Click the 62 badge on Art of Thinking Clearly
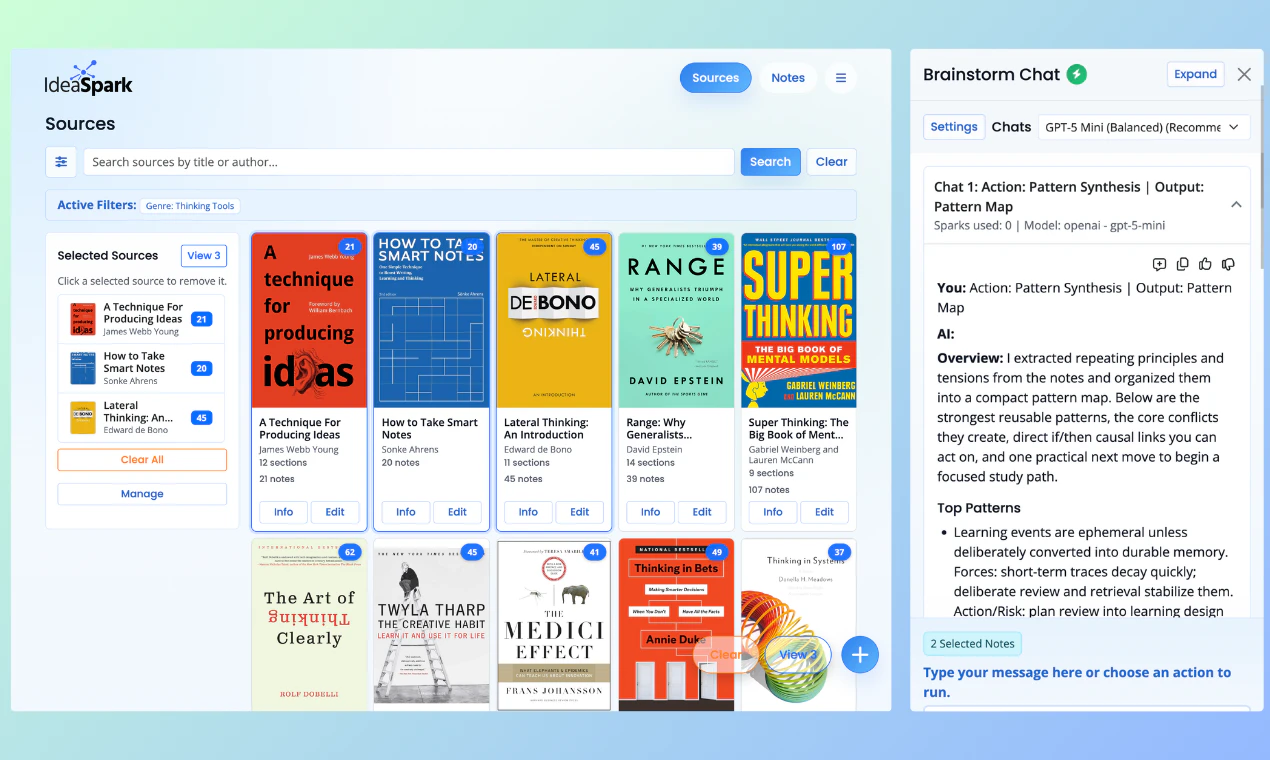The width and height of the screenshot is (1270, 760). pyautogui.click(x=349, y=552)
